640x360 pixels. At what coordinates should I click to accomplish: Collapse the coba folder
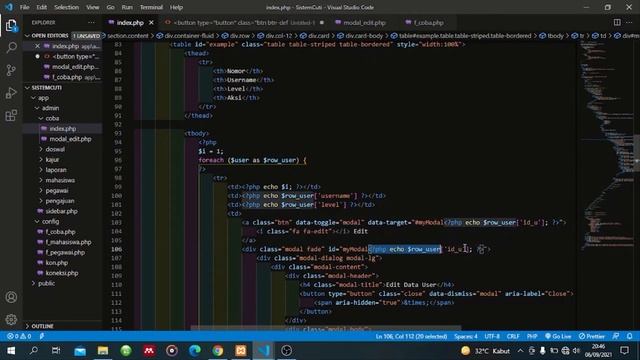(62, 118)
